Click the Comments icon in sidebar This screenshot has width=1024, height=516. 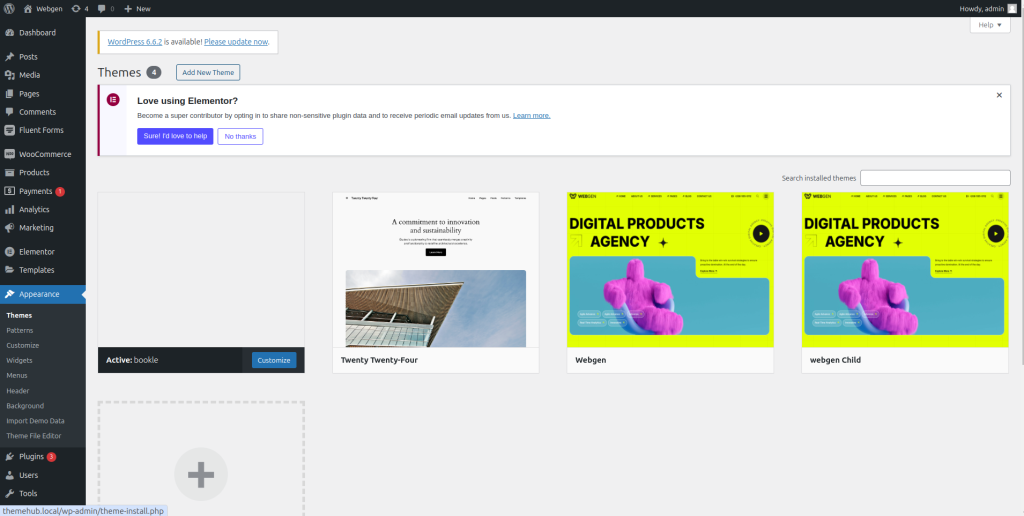(x=10, y=112)
